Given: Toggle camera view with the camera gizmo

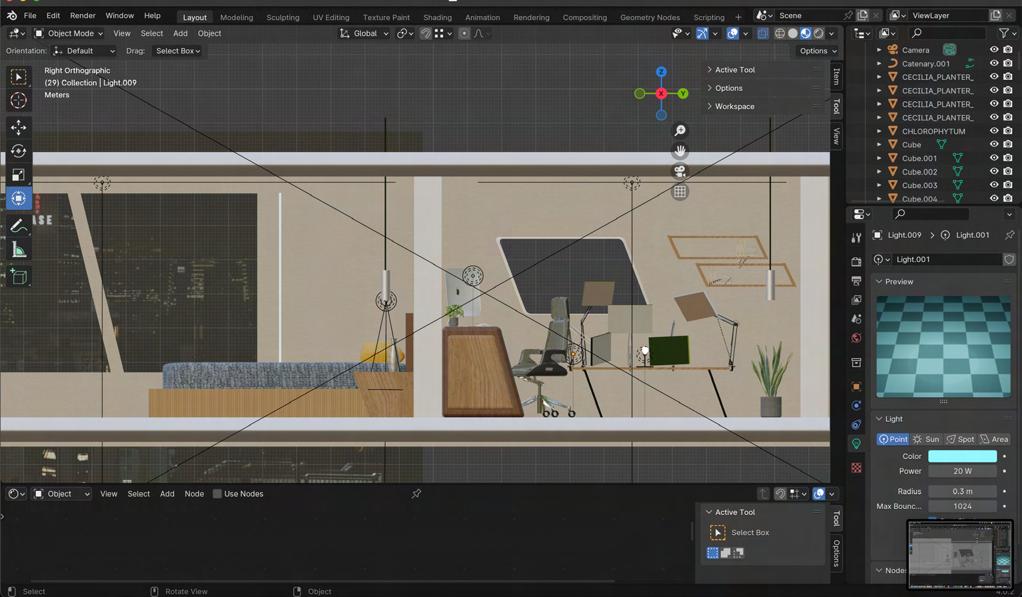Looking at the screenshot, I should pyautogui.click(x=680, y=171).
